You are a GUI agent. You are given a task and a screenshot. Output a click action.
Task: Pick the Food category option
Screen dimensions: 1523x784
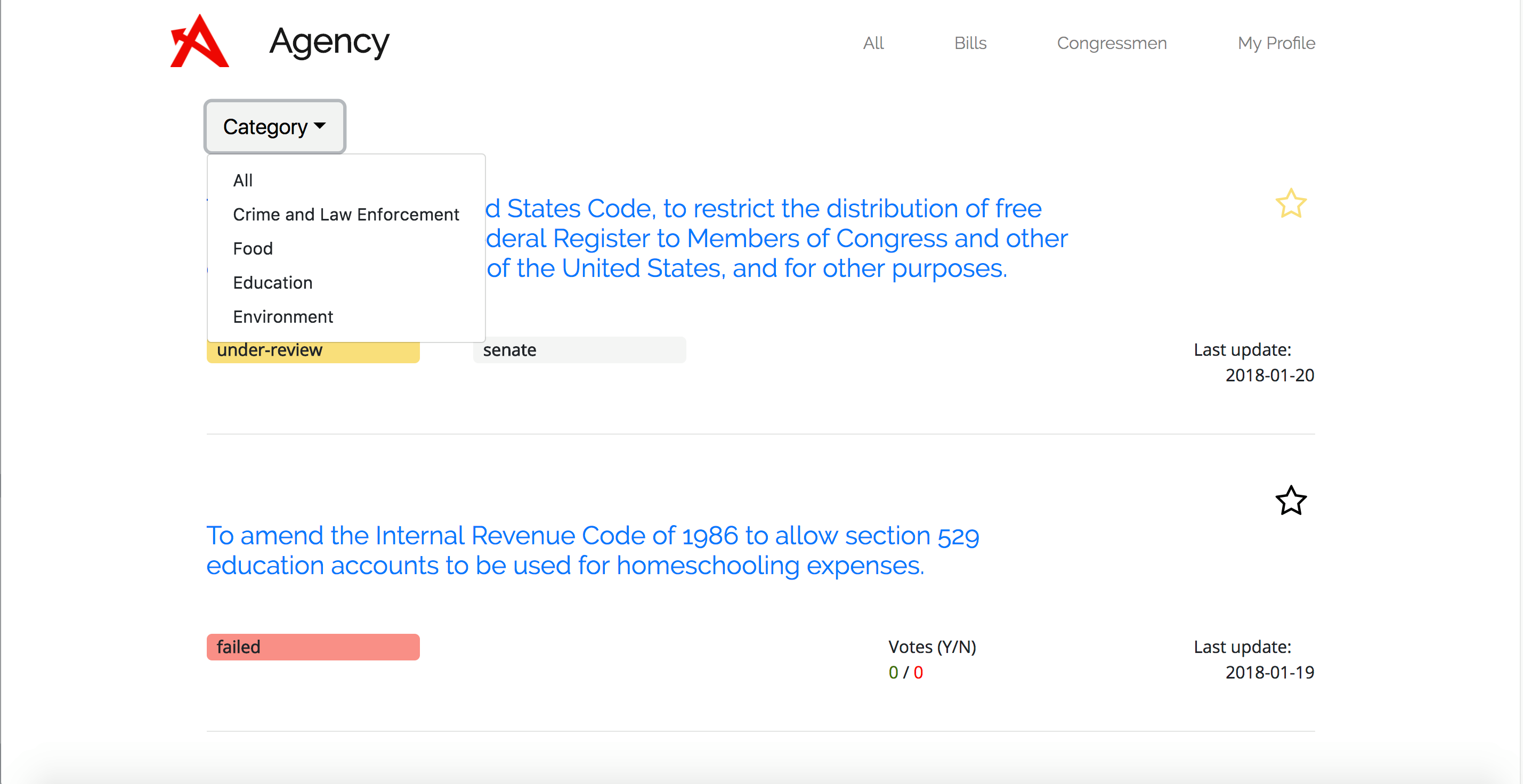point(253,249)
